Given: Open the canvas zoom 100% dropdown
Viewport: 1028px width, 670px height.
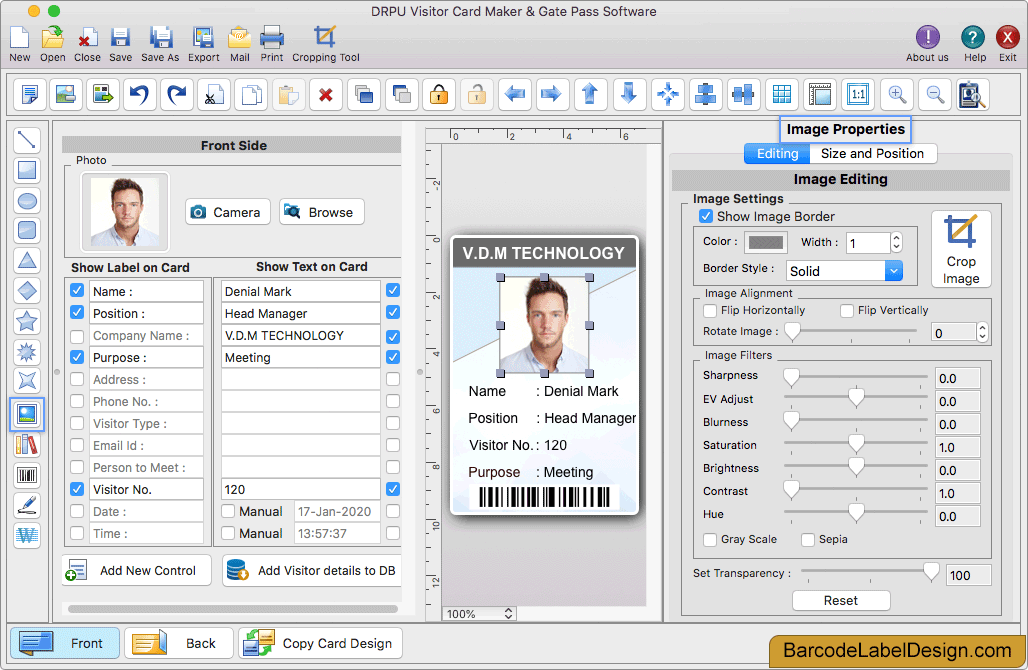Looking at the screenshot, I should [x=479, y=614].
